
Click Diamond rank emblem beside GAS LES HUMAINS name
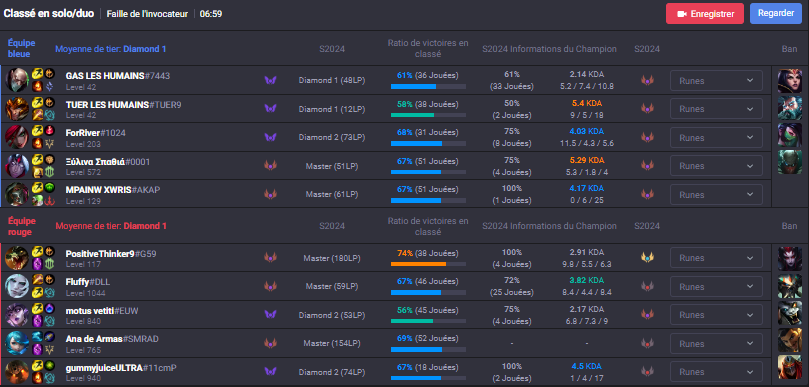click(270, 80)
